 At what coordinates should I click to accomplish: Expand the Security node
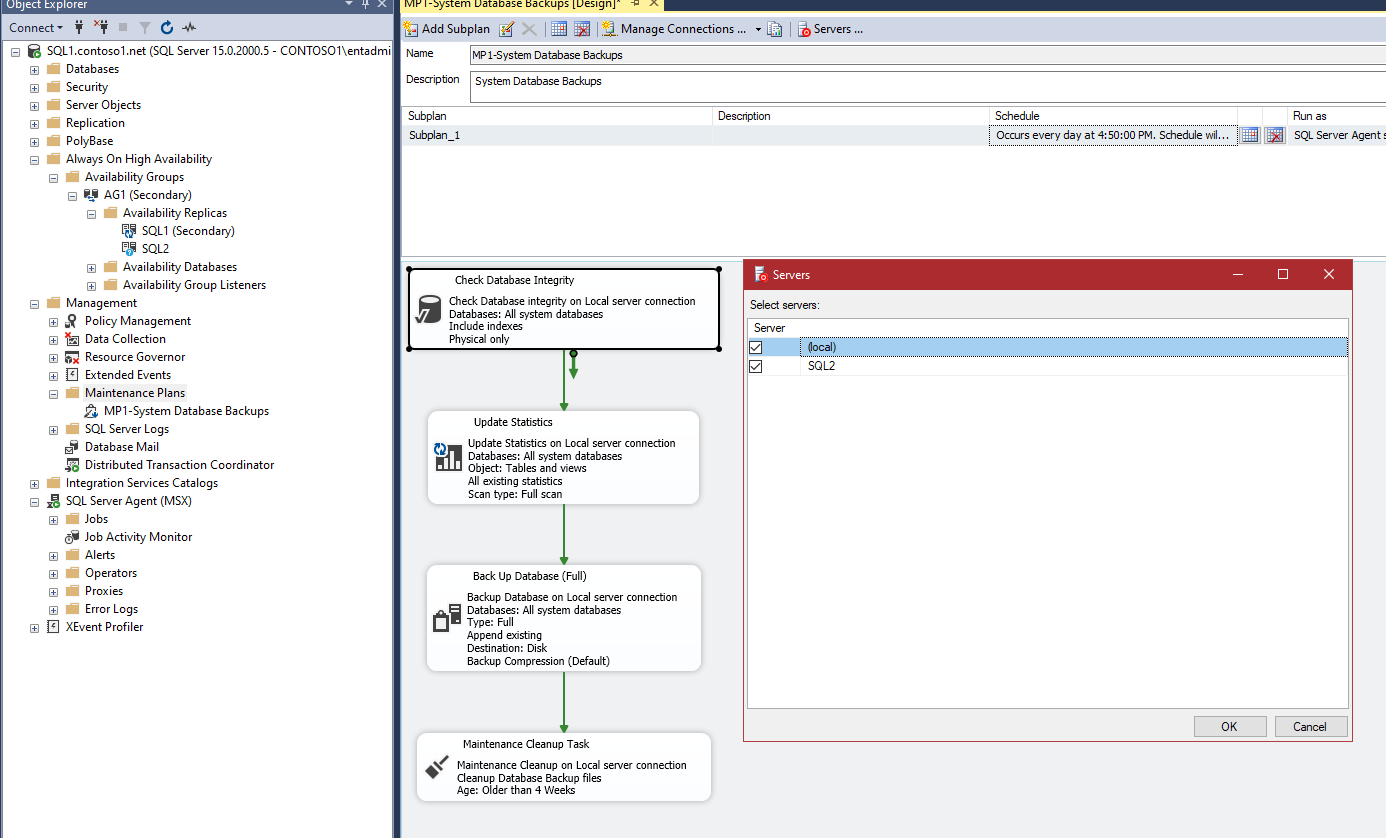click(x=35, y=87)
